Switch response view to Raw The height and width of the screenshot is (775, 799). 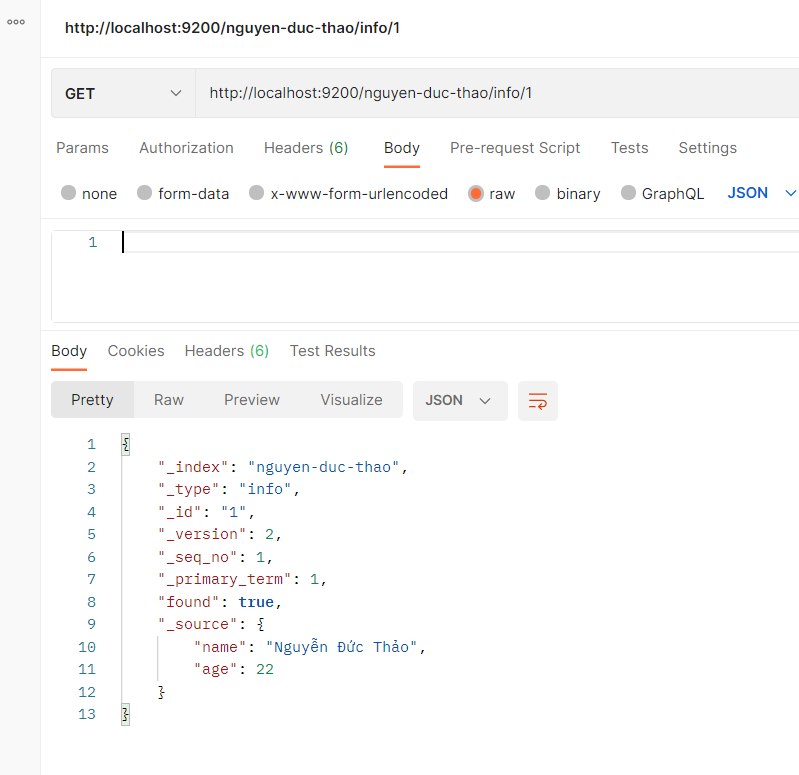point(169,400)
